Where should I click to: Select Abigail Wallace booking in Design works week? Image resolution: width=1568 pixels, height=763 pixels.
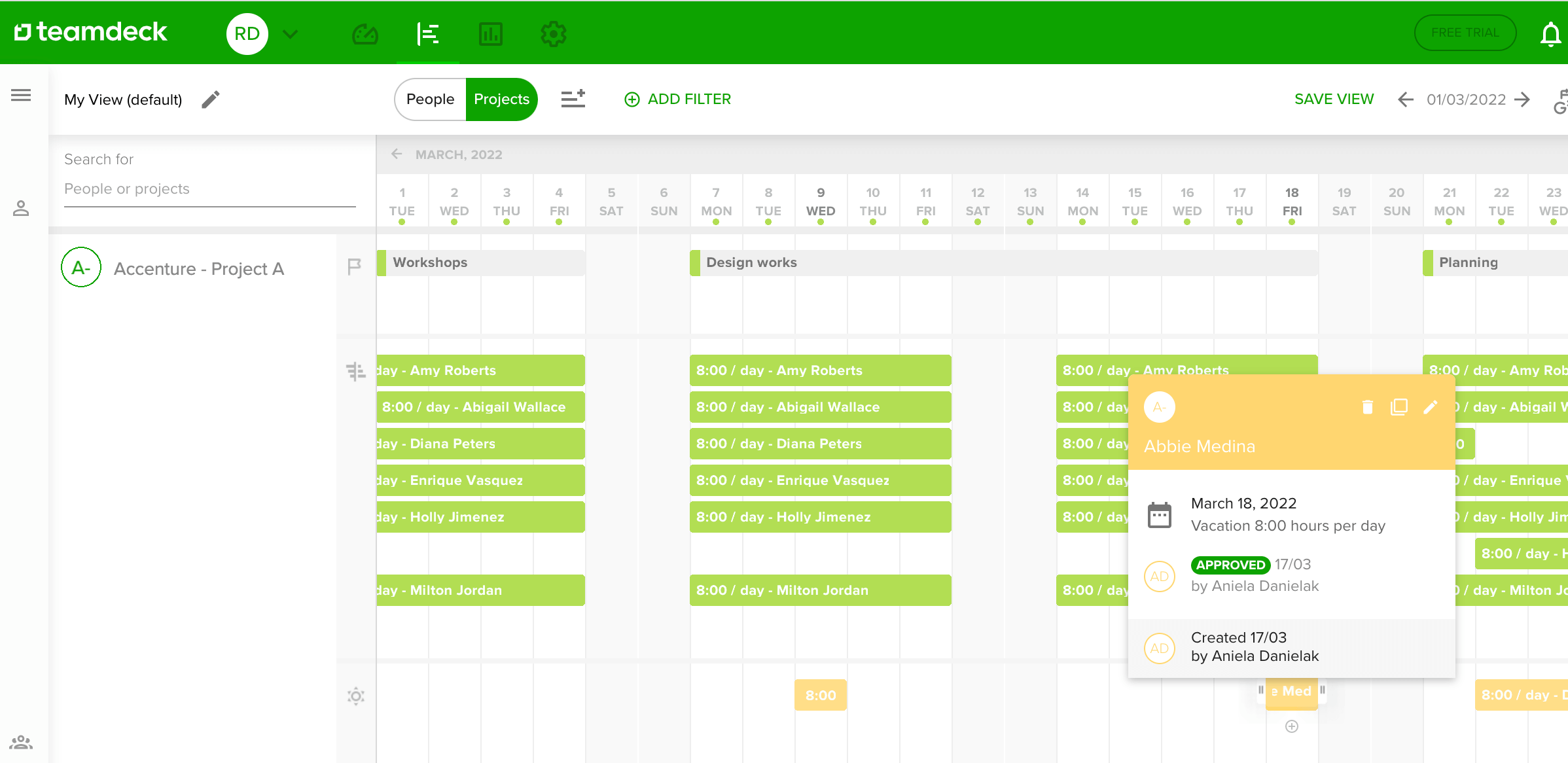click(x=821, y=407)
